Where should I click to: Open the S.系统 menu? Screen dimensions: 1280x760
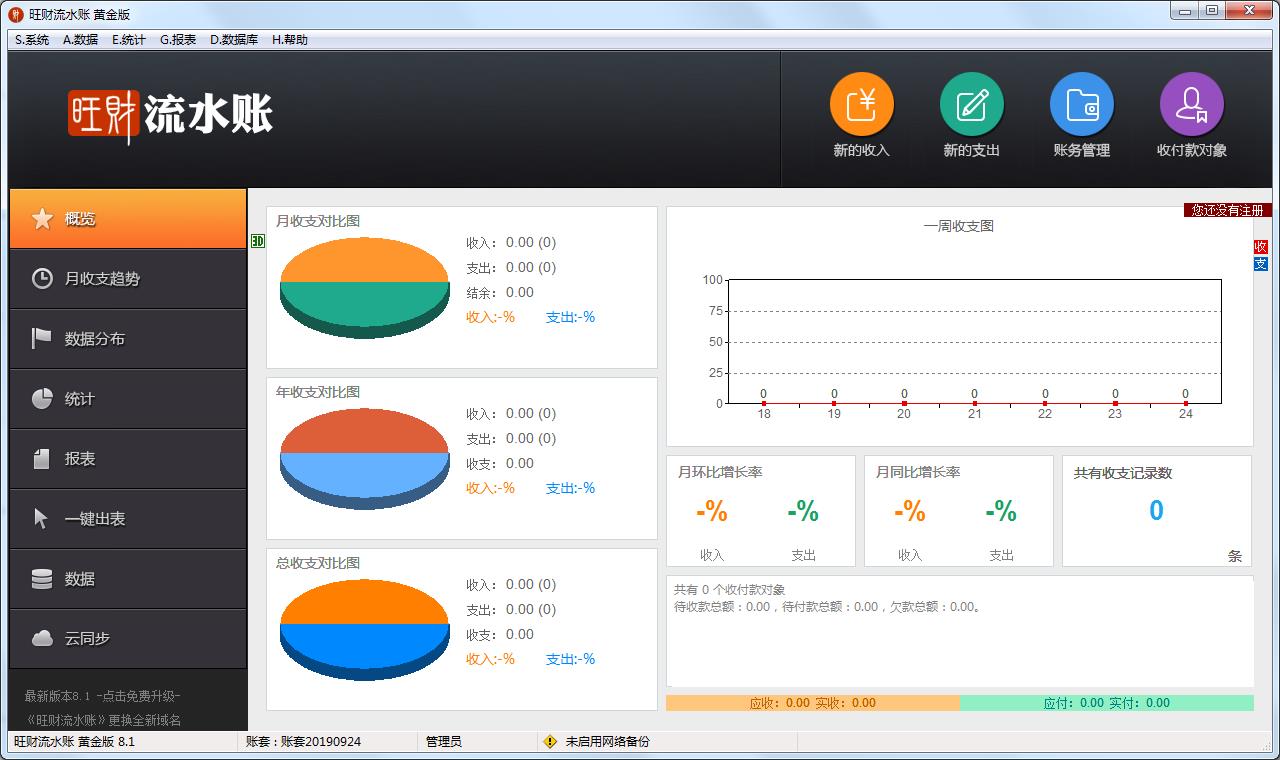32,40
